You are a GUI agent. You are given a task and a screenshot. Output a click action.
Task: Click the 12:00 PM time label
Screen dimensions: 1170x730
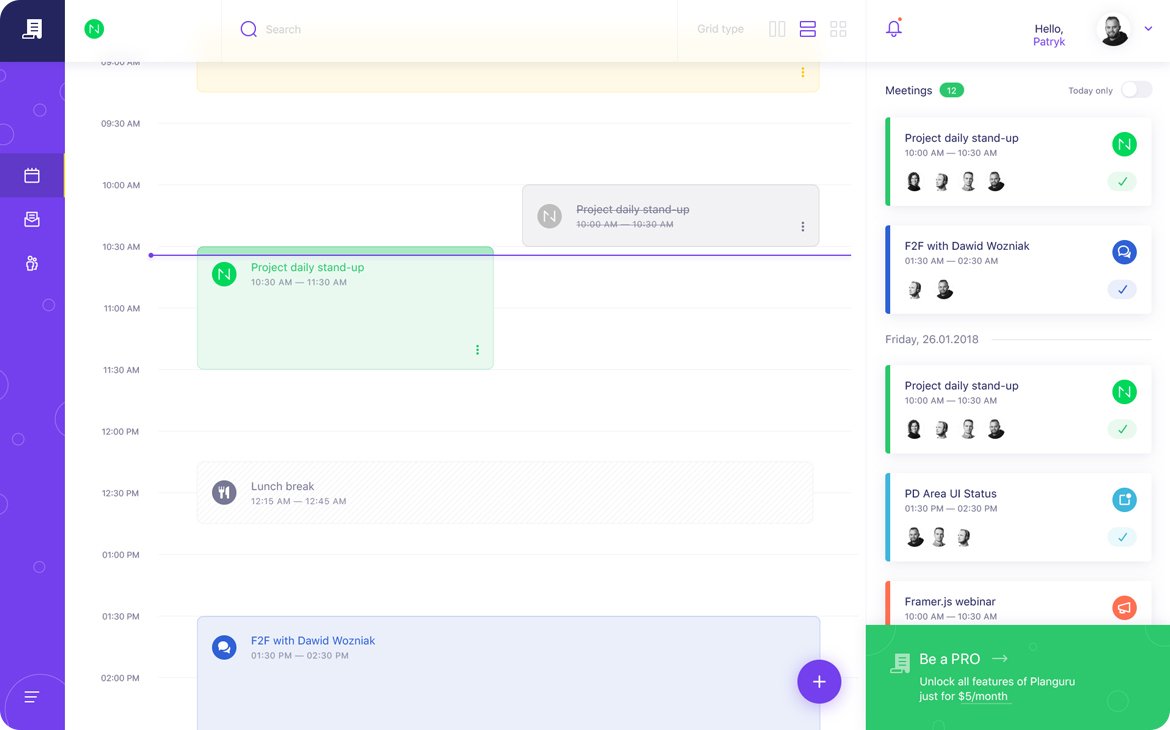coord(120,431)
